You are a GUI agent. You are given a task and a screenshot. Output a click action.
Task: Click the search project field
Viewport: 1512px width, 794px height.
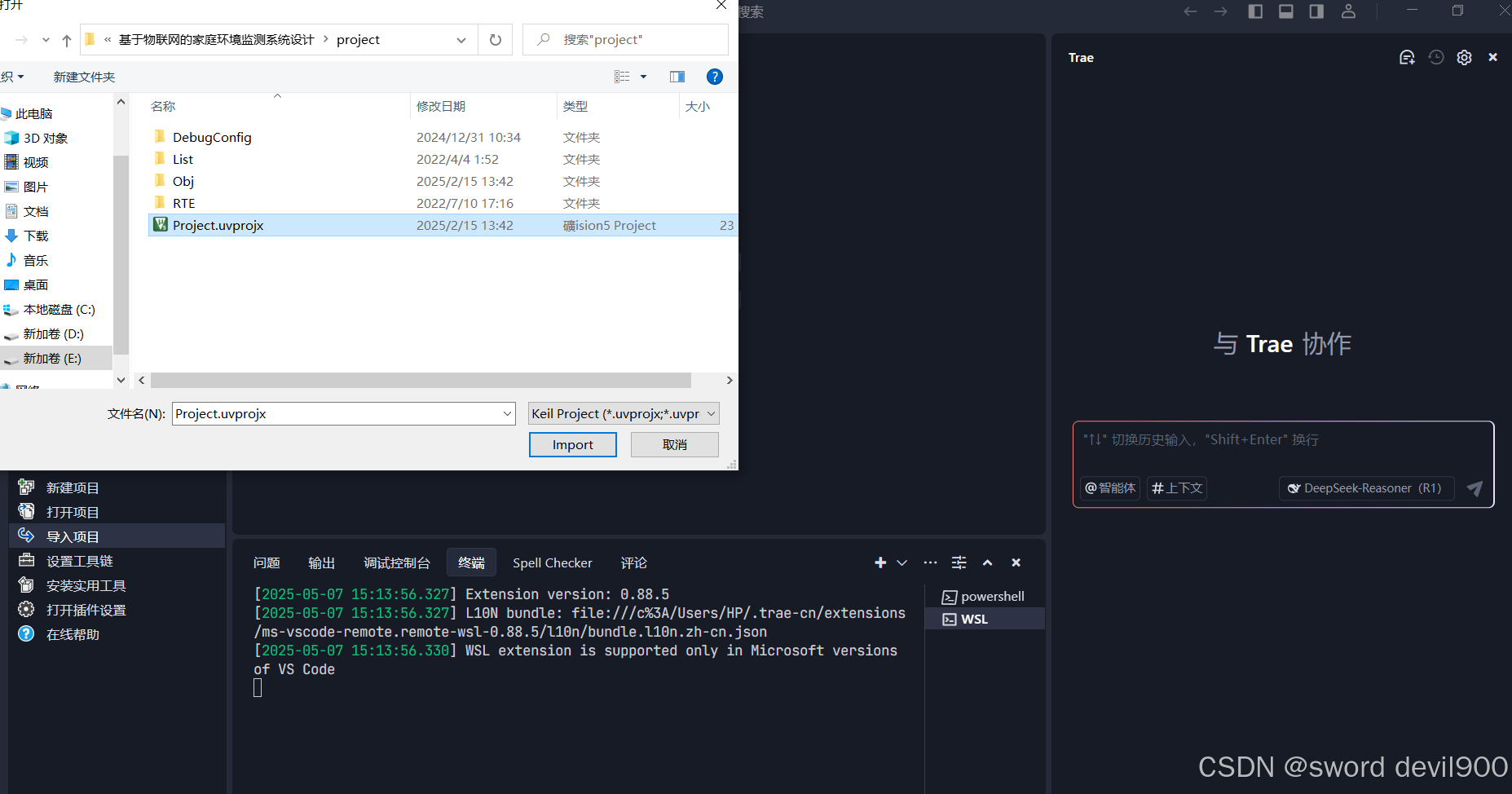(625, 40)
